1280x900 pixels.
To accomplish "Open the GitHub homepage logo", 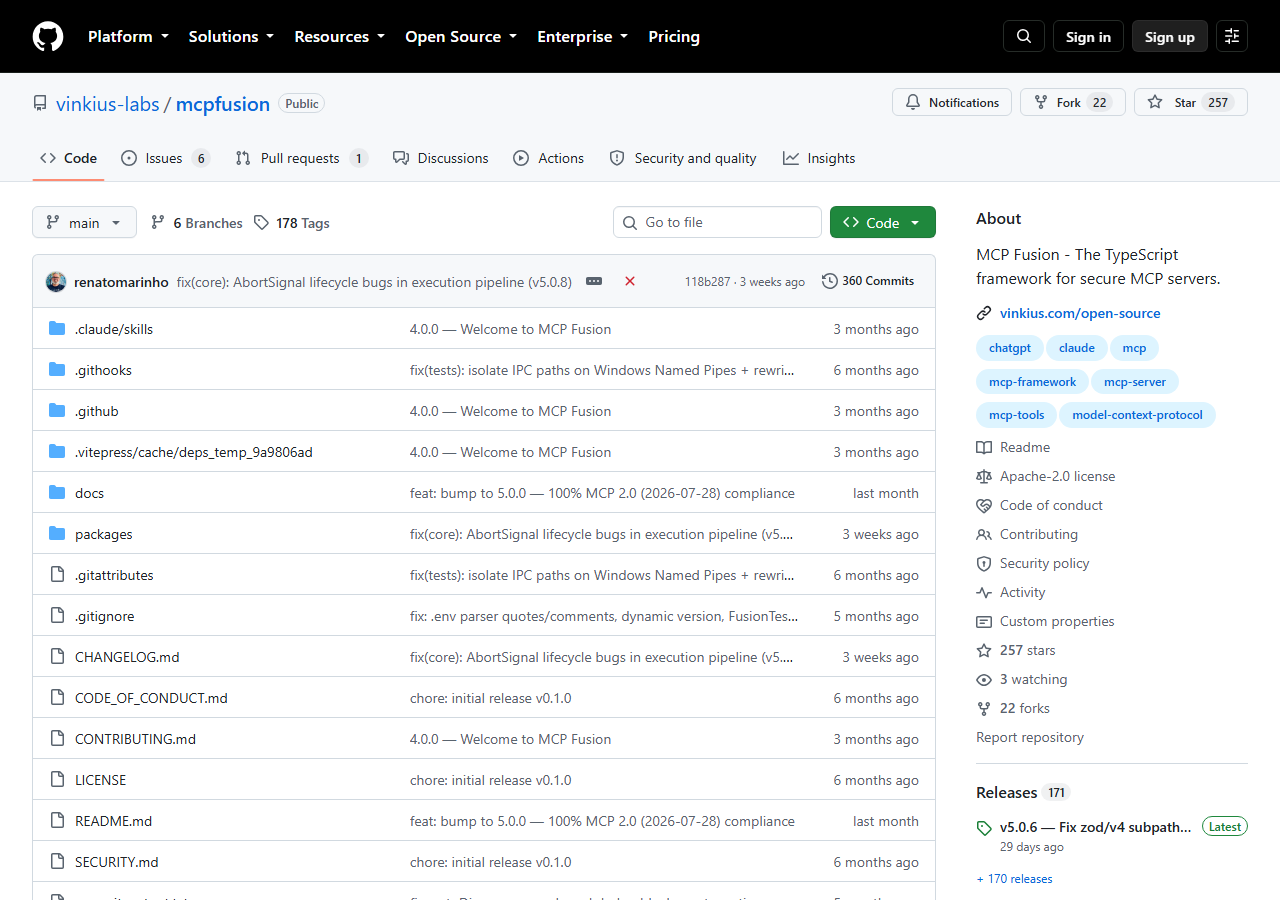I will (x=48, y=37).
